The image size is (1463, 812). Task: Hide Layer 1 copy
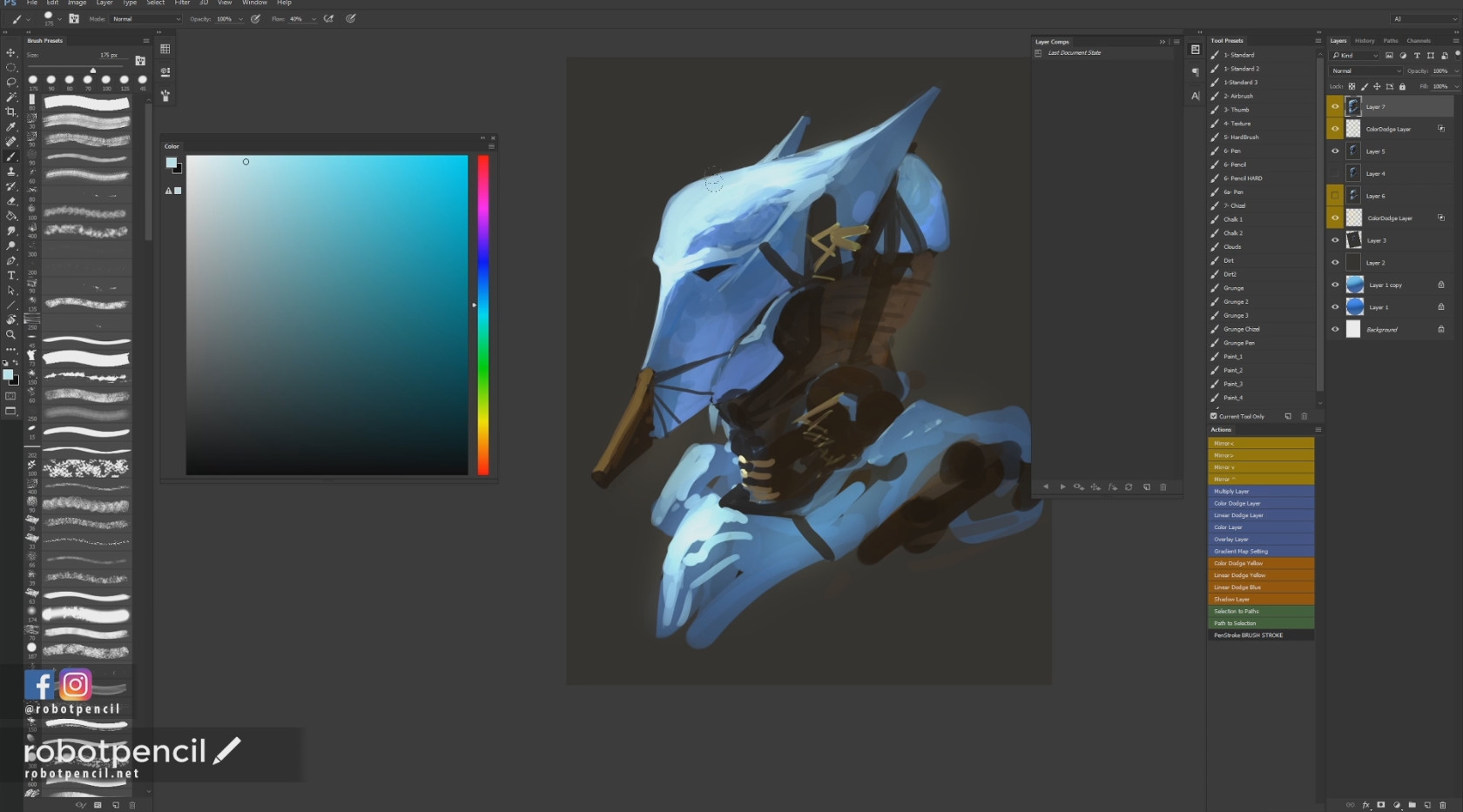(1335, 285)
